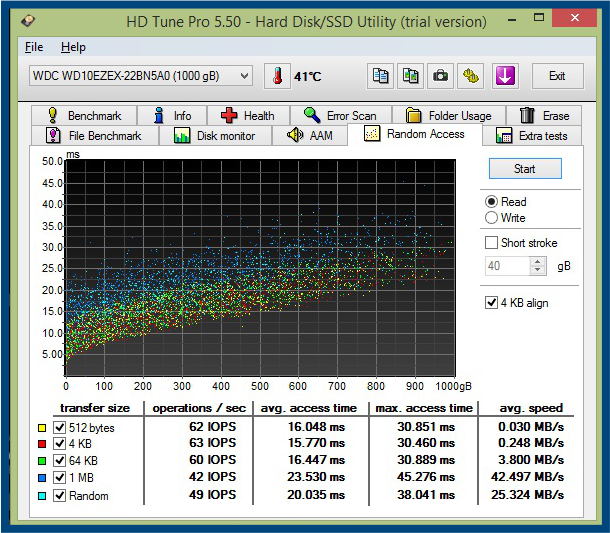
Task: Copy info to clipboard icon
Action: [380, 76]
